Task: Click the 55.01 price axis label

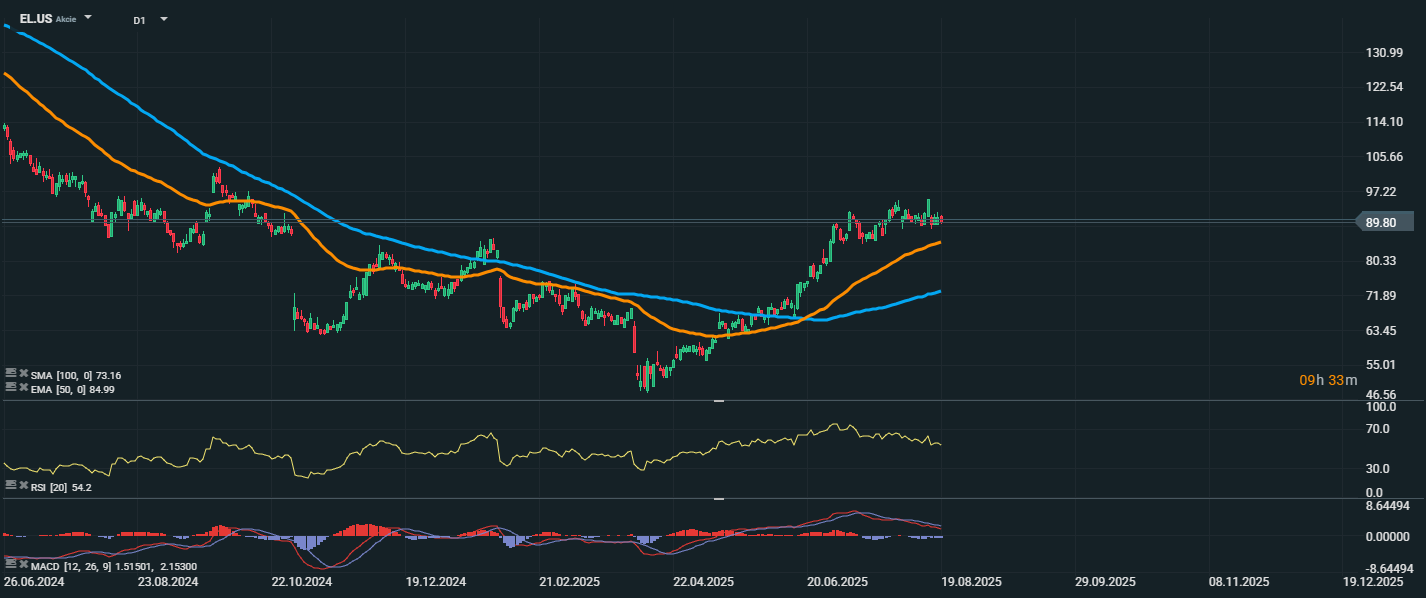Action: 1382,365
